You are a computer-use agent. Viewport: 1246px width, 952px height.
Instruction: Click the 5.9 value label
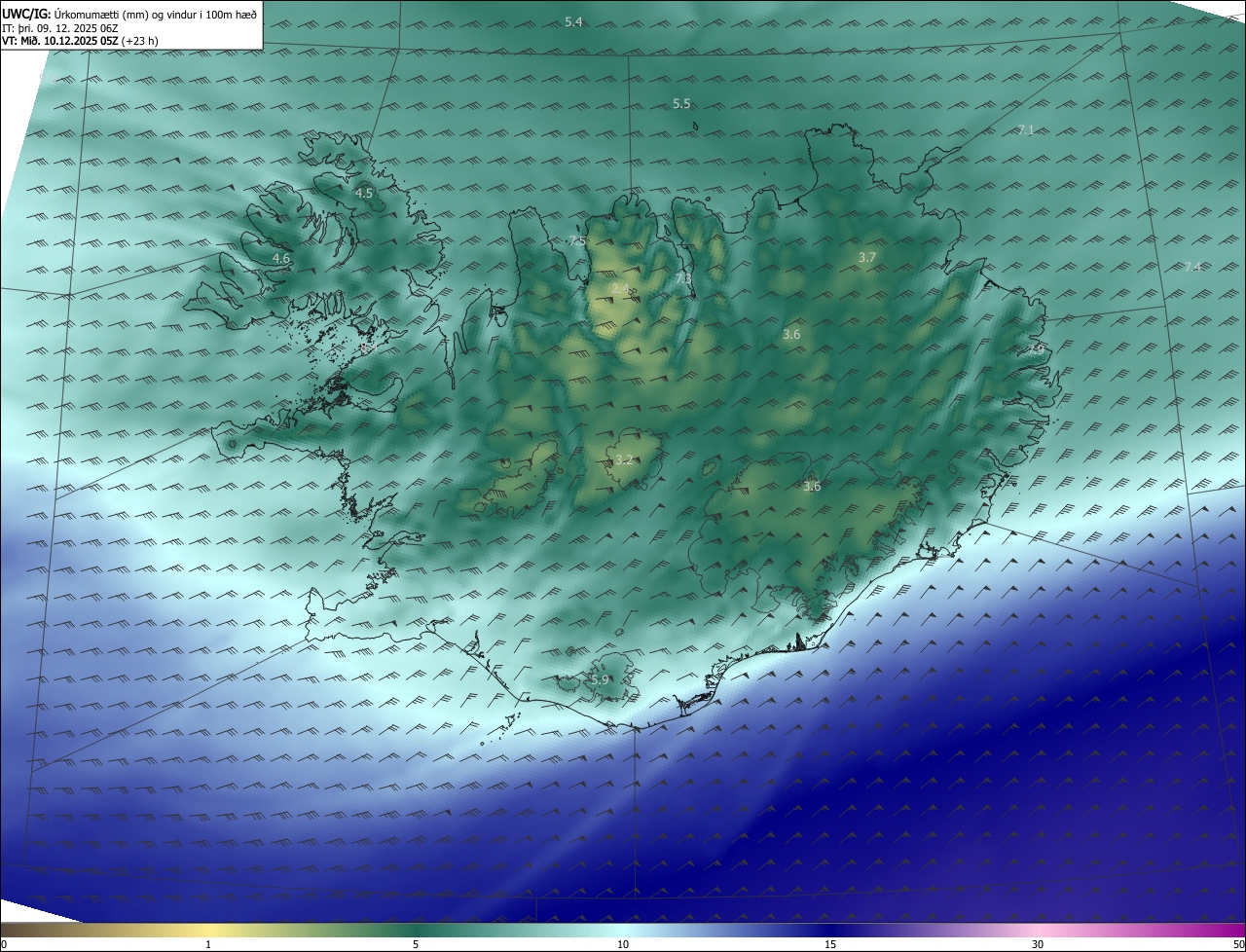pos(600,679)
